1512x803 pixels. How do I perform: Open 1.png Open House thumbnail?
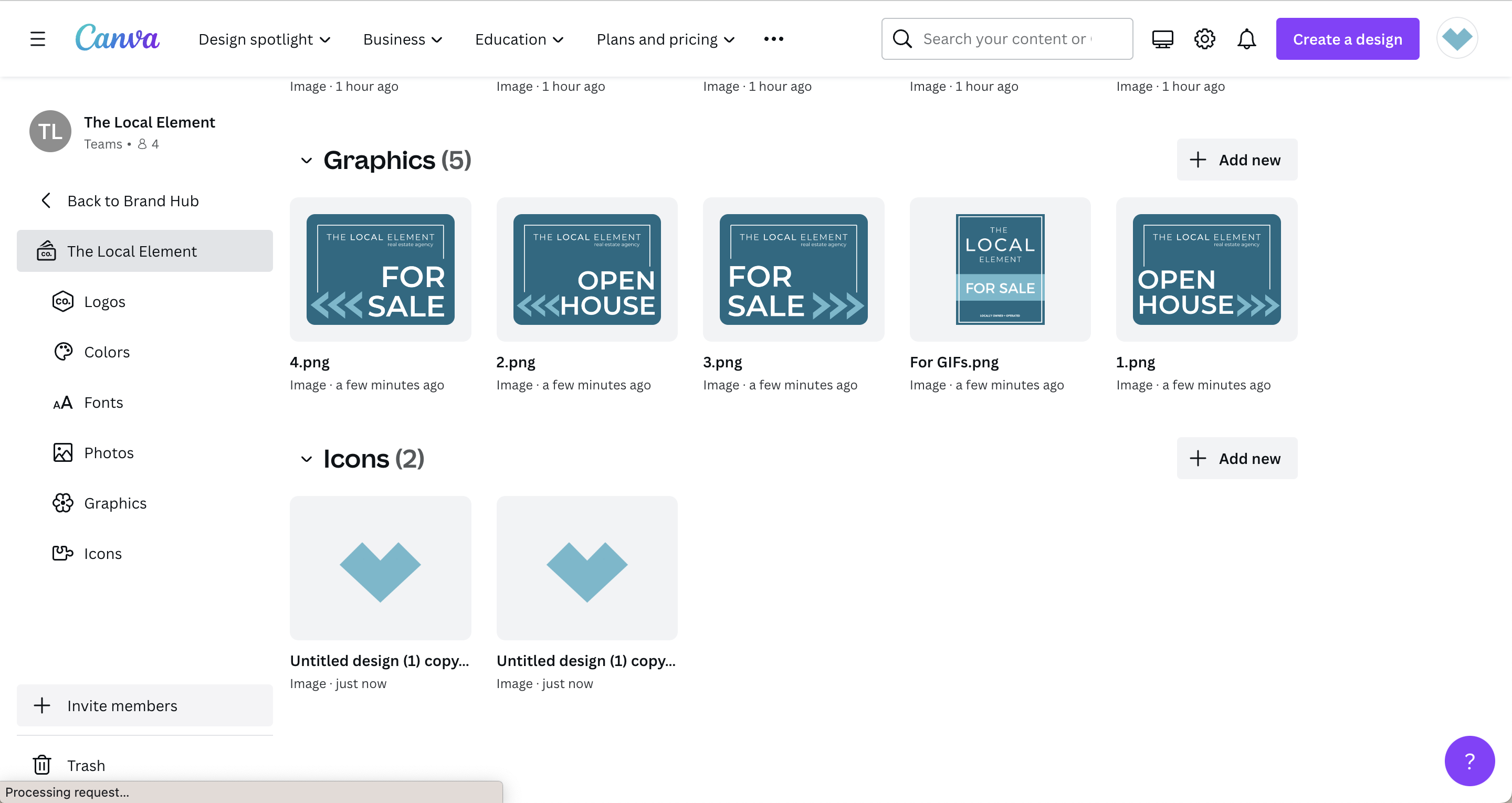[1207, 269]
